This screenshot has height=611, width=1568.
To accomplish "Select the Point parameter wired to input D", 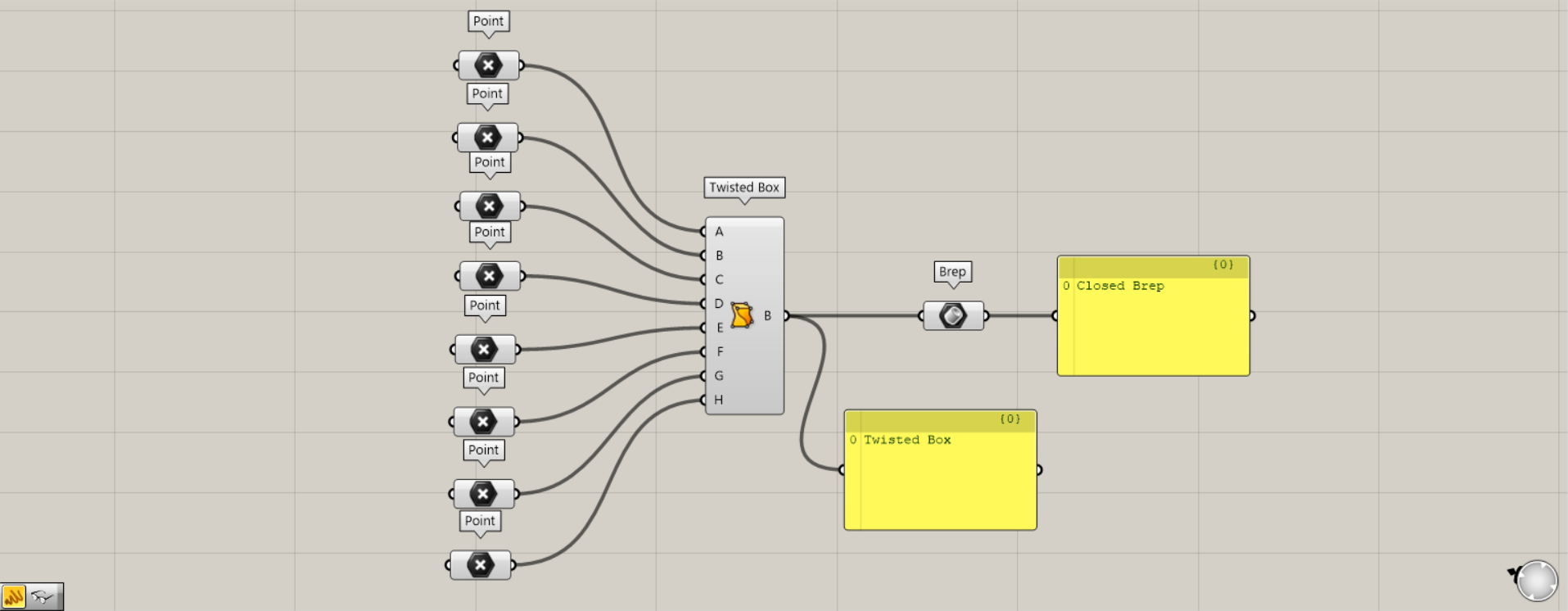I will [490, 276].
